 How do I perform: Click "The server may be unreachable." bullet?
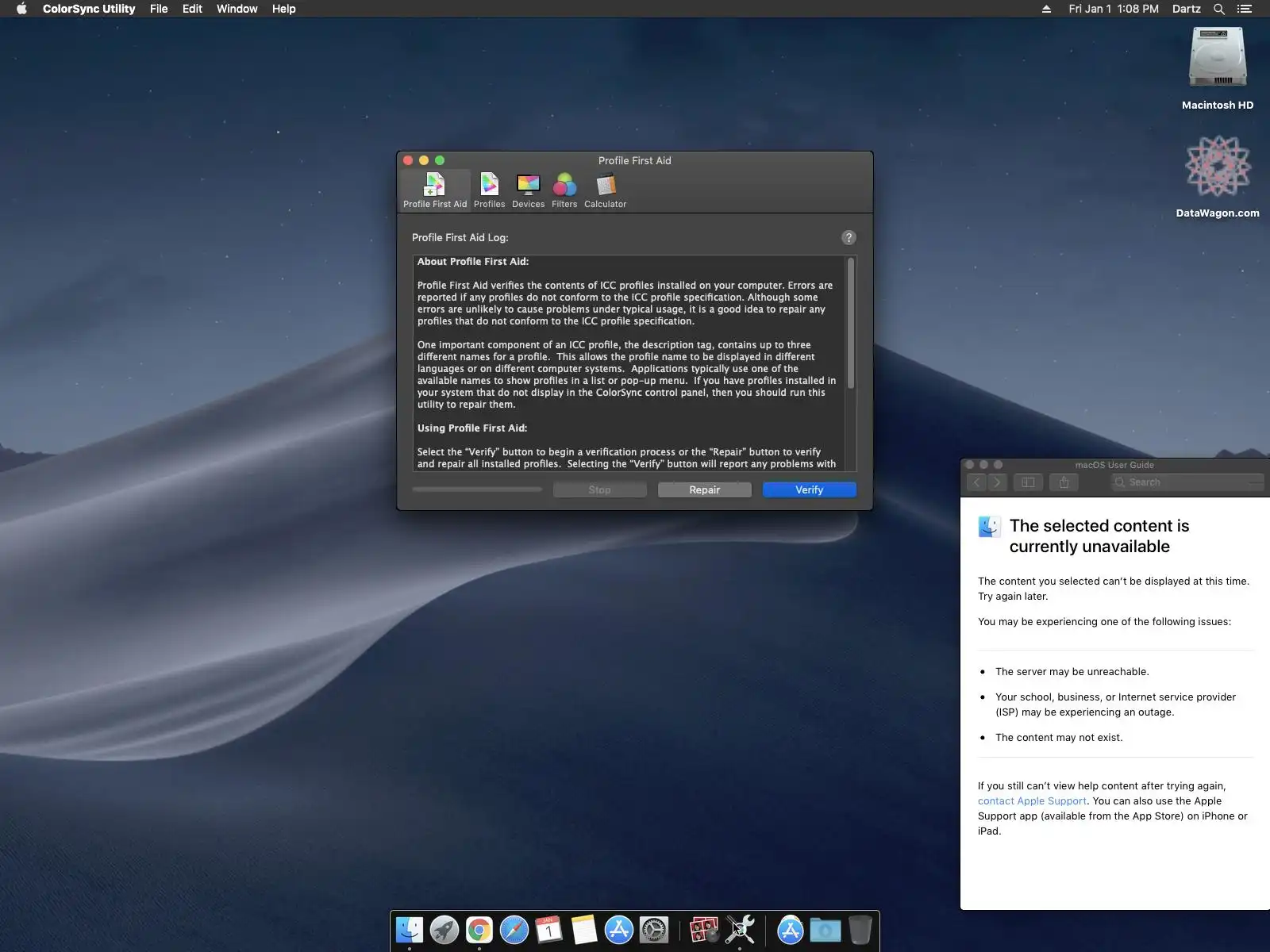pos(1072,672)
